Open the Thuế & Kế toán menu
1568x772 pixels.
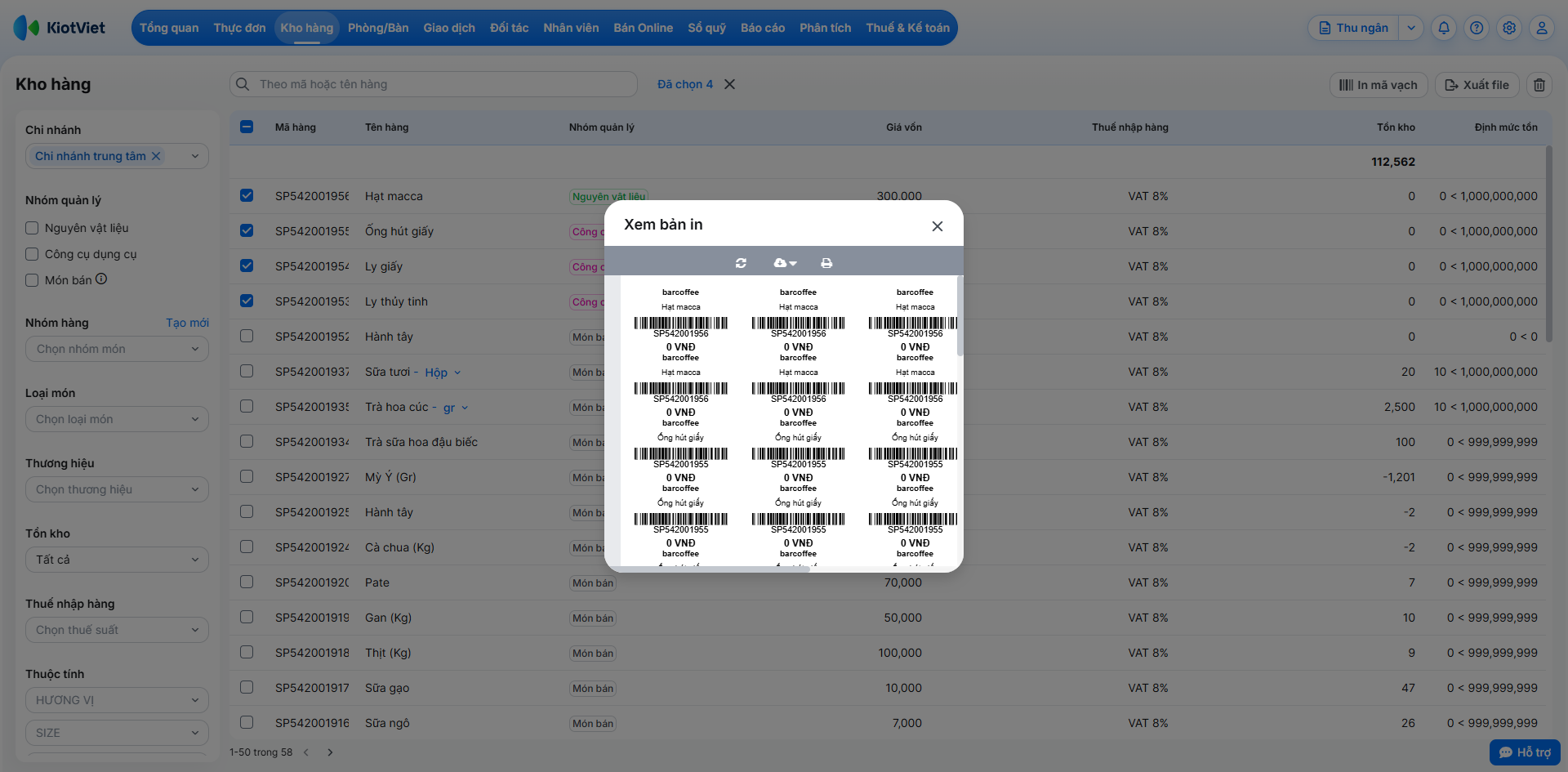(908, 28)
